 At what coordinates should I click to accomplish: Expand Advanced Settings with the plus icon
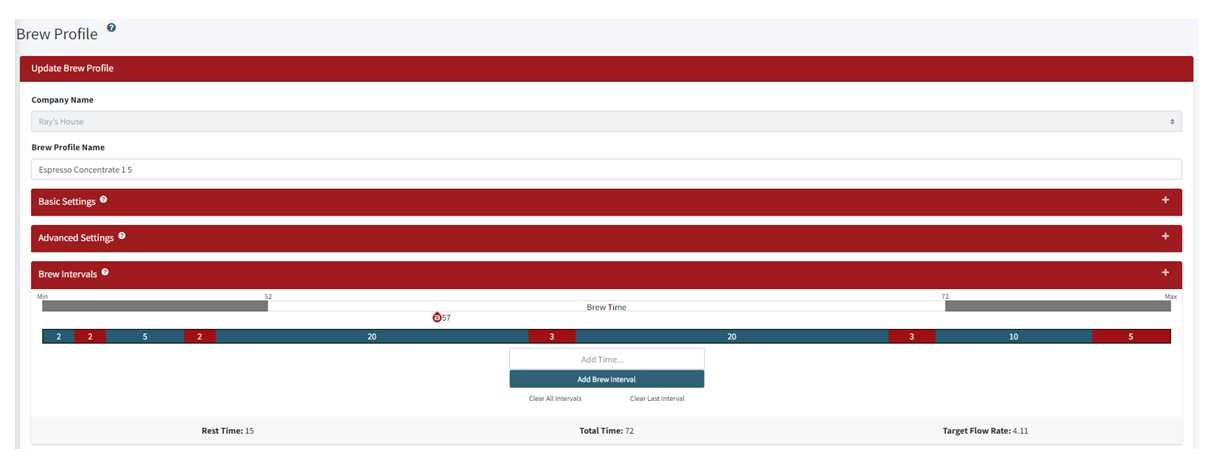(x=1165, y=237)
